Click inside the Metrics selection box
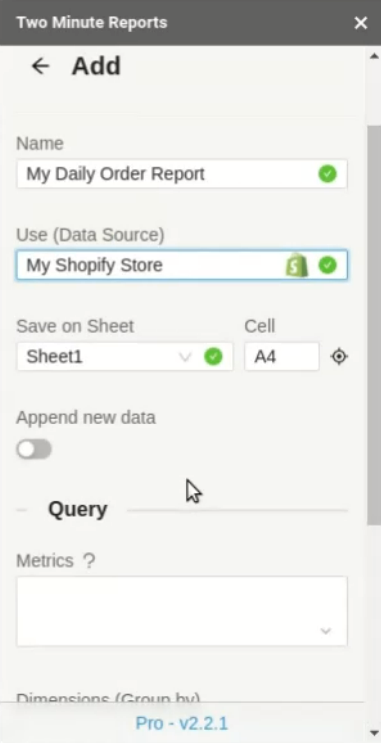Screen dimensions: 381x743 (x=182, y=611)
